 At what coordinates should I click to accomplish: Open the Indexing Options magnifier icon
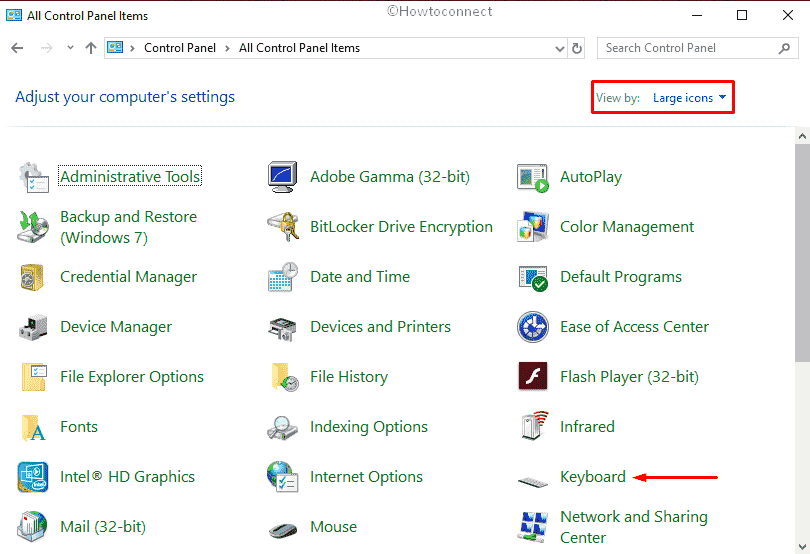[283, 428]
